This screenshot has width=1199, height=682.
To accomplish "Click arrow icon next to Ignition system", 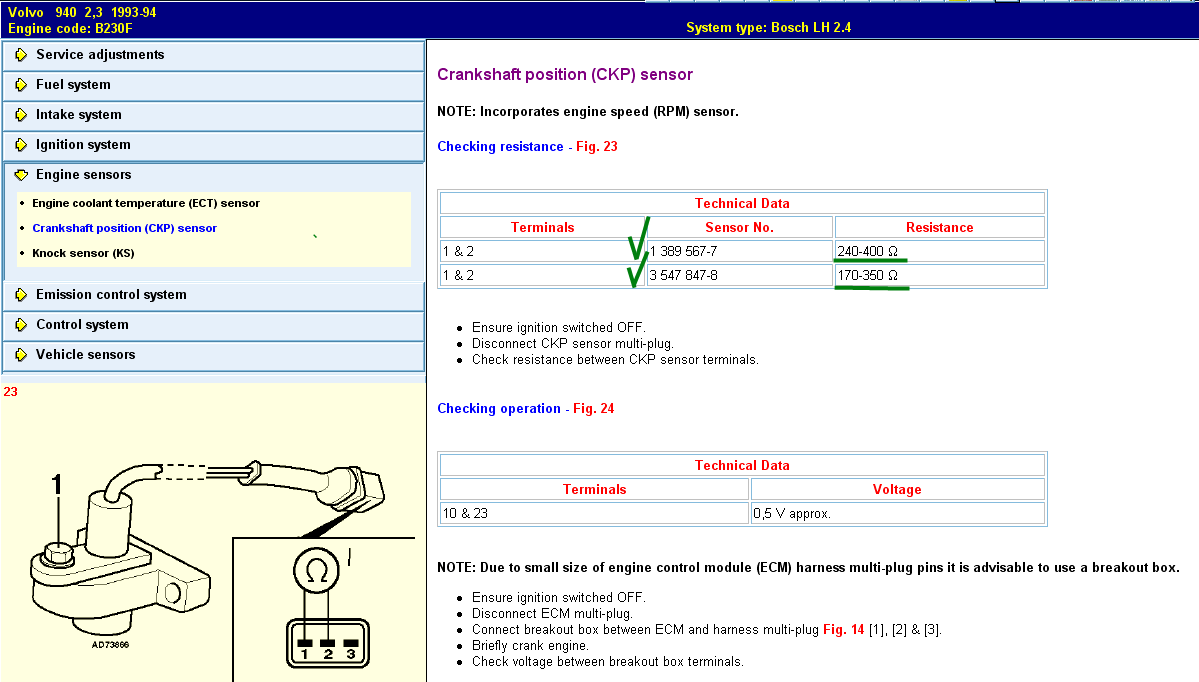I will [21, 145].
